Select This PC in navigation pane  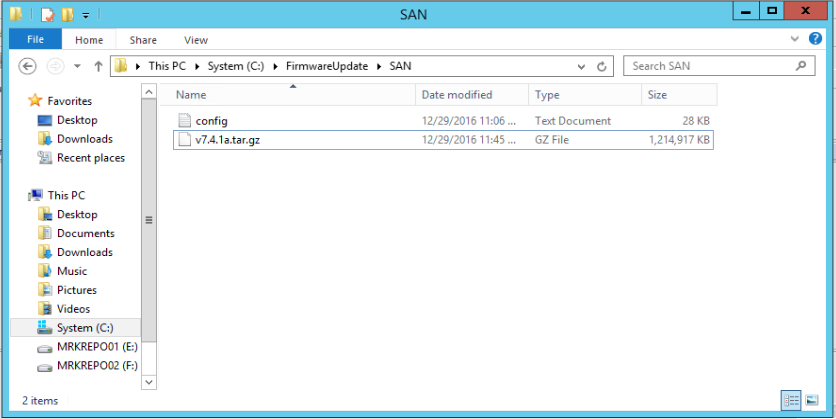tap(66, 196)
